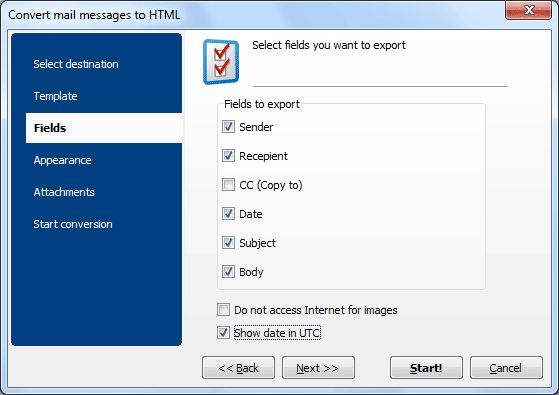Cancel the conversion wizard

point(506,368)
